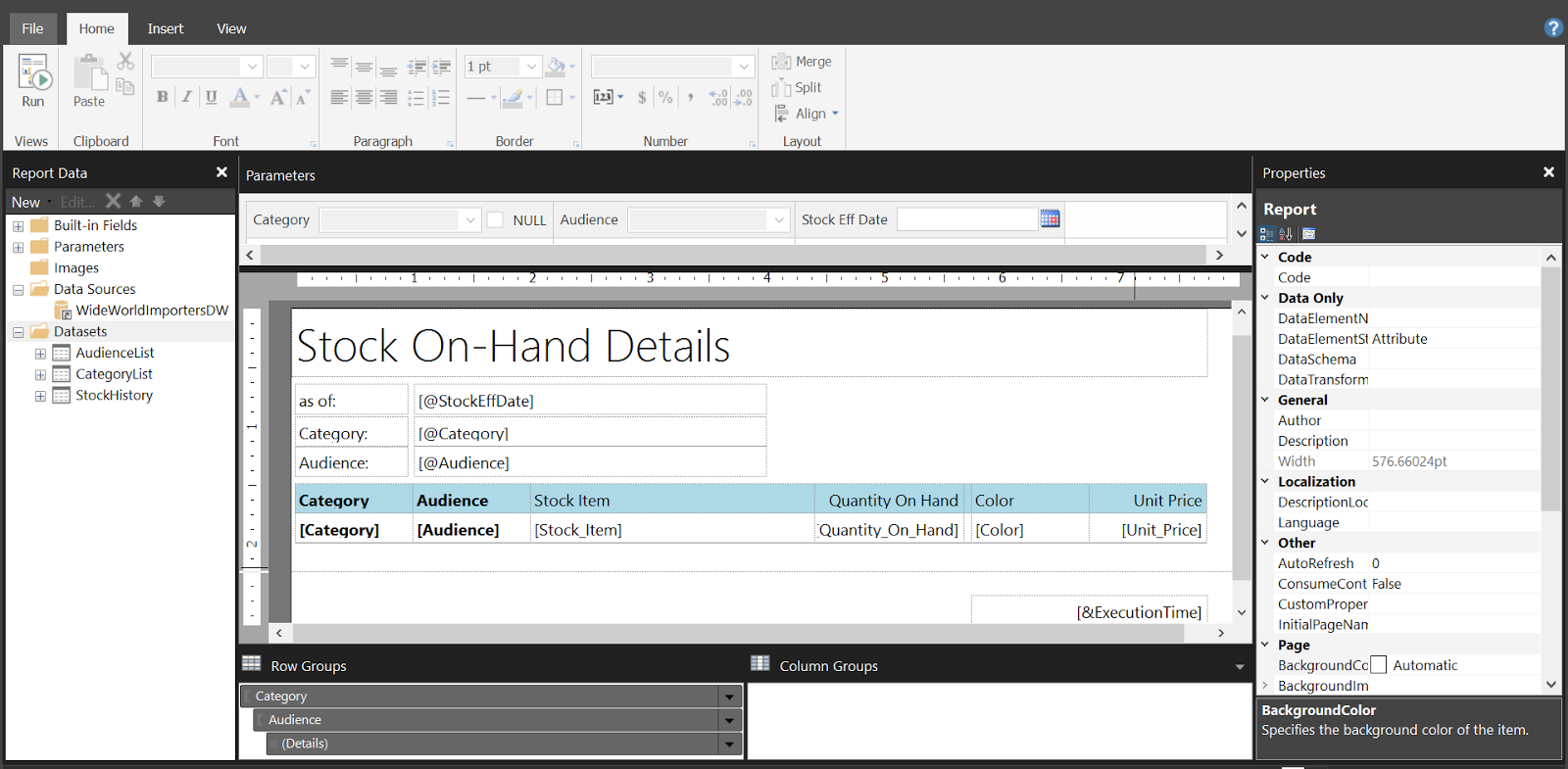Move item up in Report Data toolbar
1568x769 pixels.
pos(136,201)
